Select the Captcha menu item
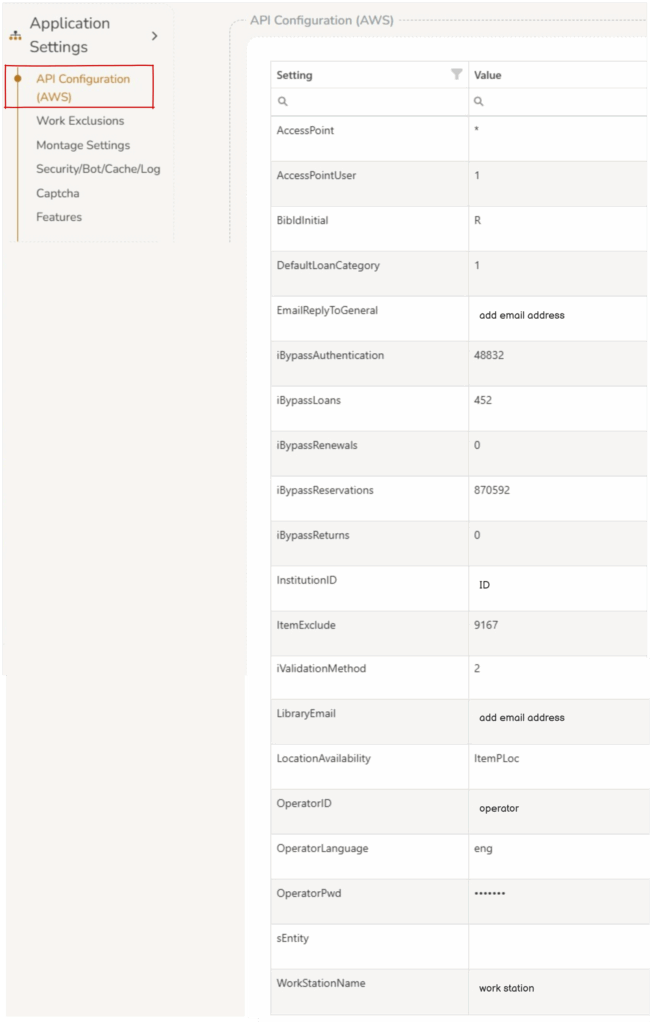This screenshot has height=1024, width=652. click(x=58, y=193)
